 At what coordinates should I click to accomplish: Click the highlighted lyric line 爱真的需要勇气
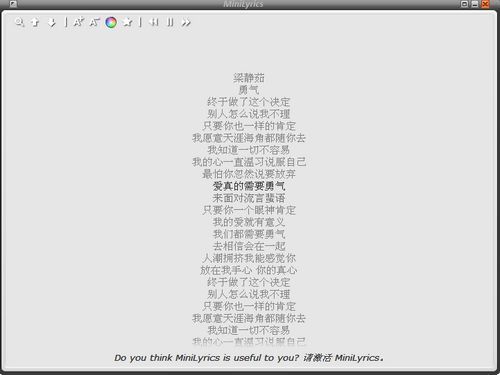249,186
